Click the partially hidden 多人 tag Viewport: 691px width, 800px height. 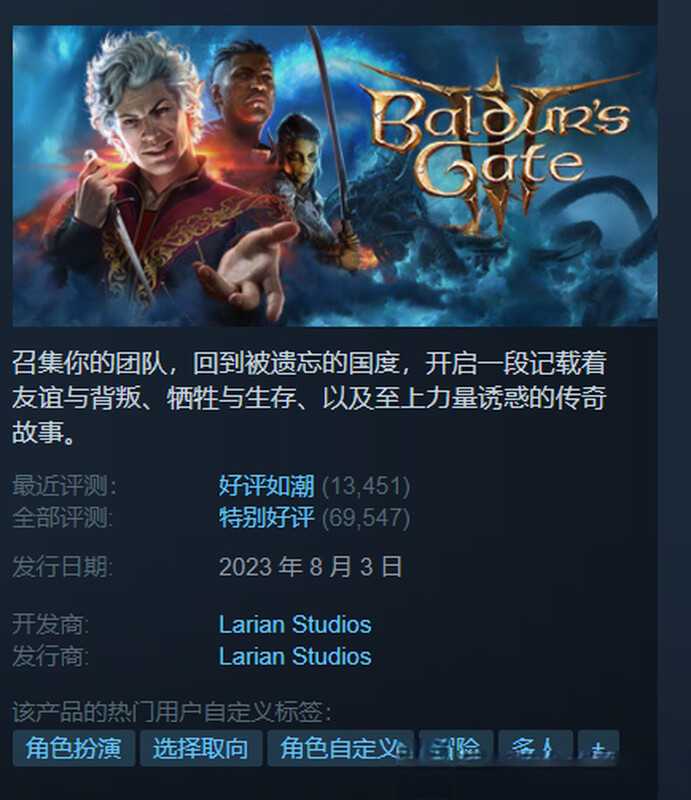tap(535, 748)
